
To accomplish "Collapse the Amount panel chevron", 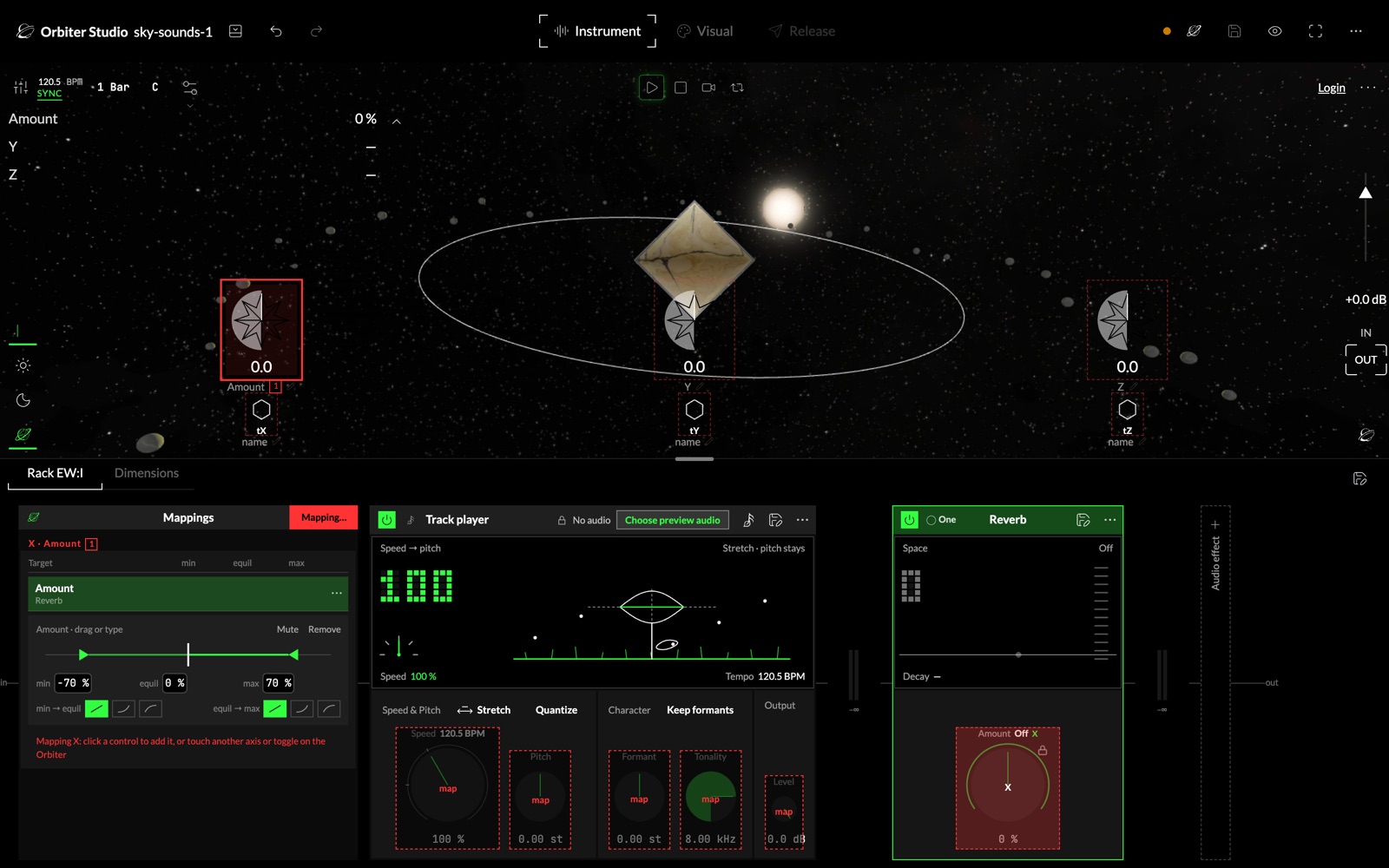I will pyautogui.click(x=397, y=122).
